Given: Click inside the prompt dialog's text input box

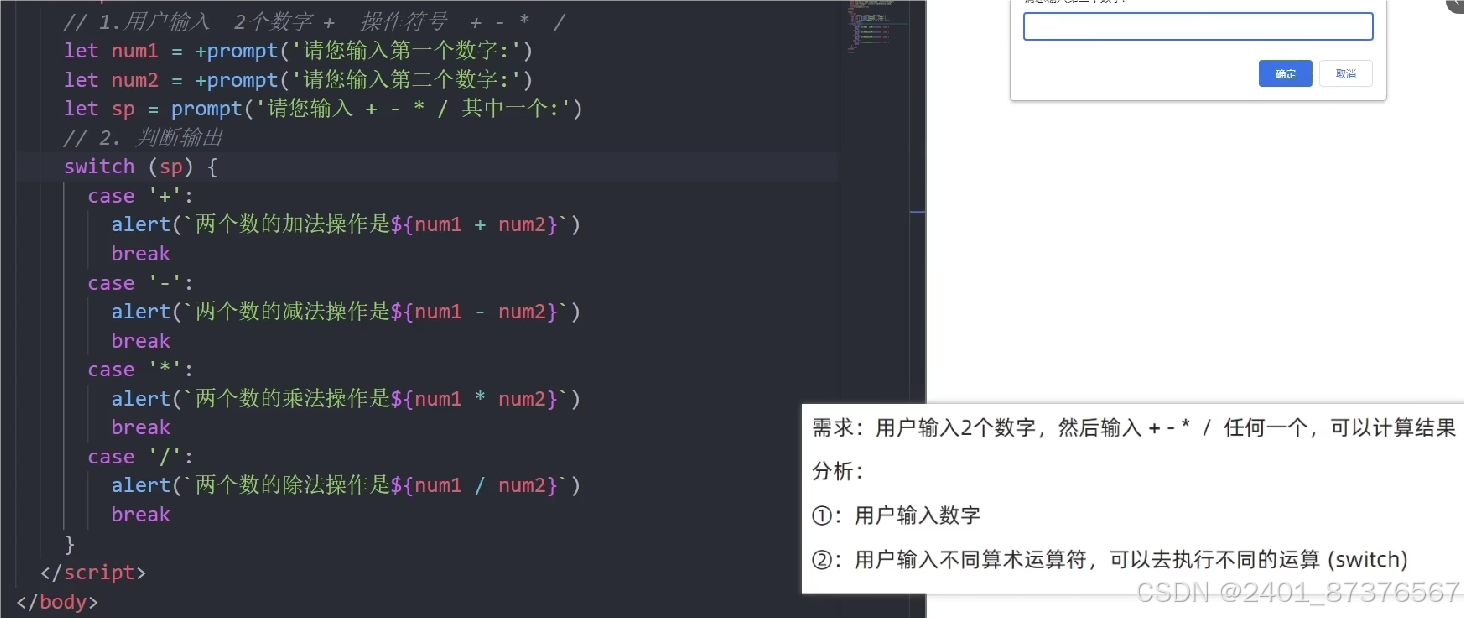Looking at the screenshot, I should [1197, 26].
